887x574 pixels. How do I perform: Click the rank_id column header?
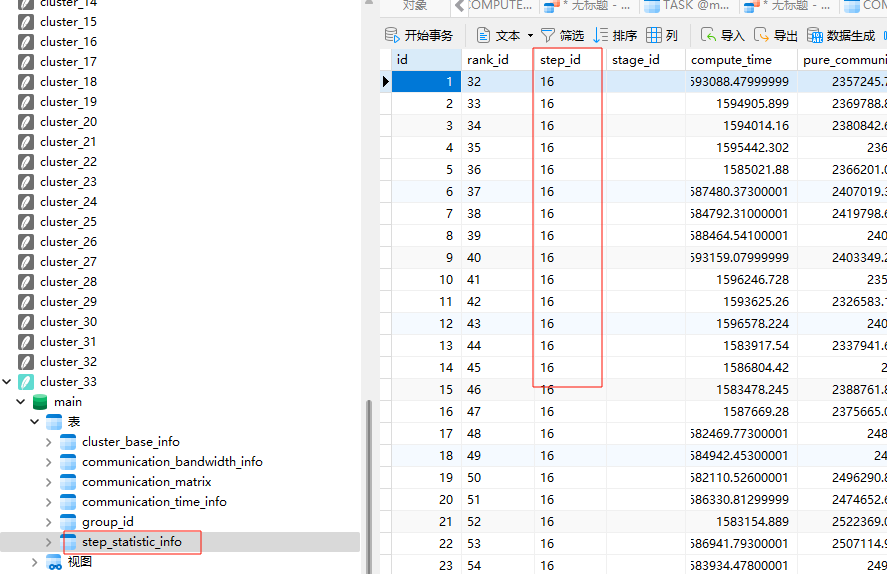click(x=498, y=60)
